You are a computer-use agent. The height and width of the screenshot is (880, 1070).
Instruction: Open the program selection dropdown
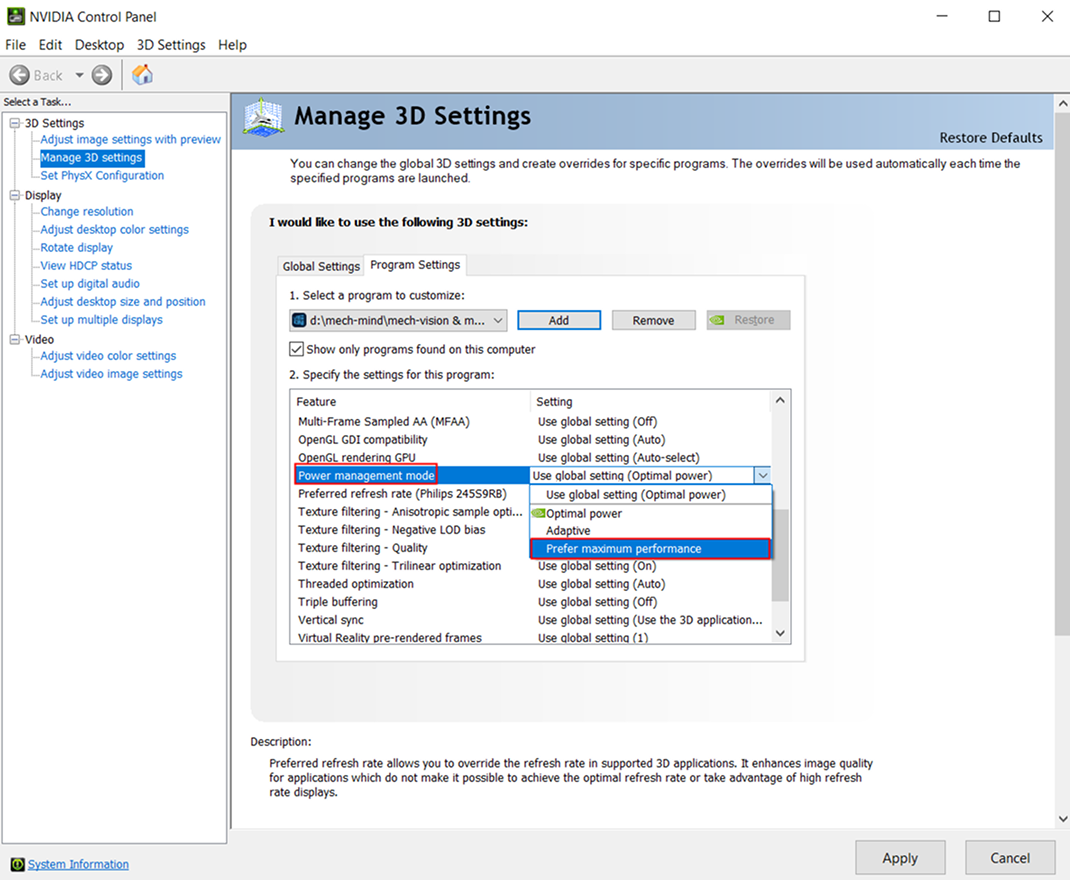tap(399, 320)
